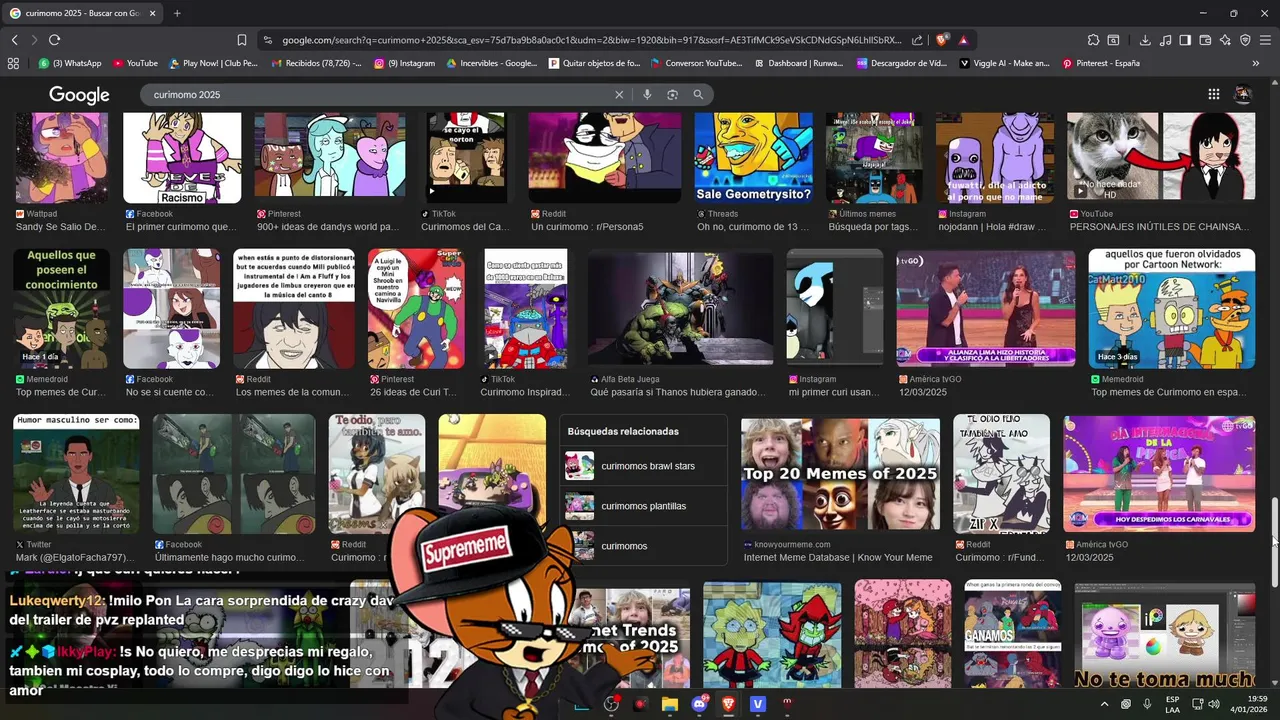This screenshot has width=1280, height=720.
Task: Click the Google search input field
Action: [380, 94]
